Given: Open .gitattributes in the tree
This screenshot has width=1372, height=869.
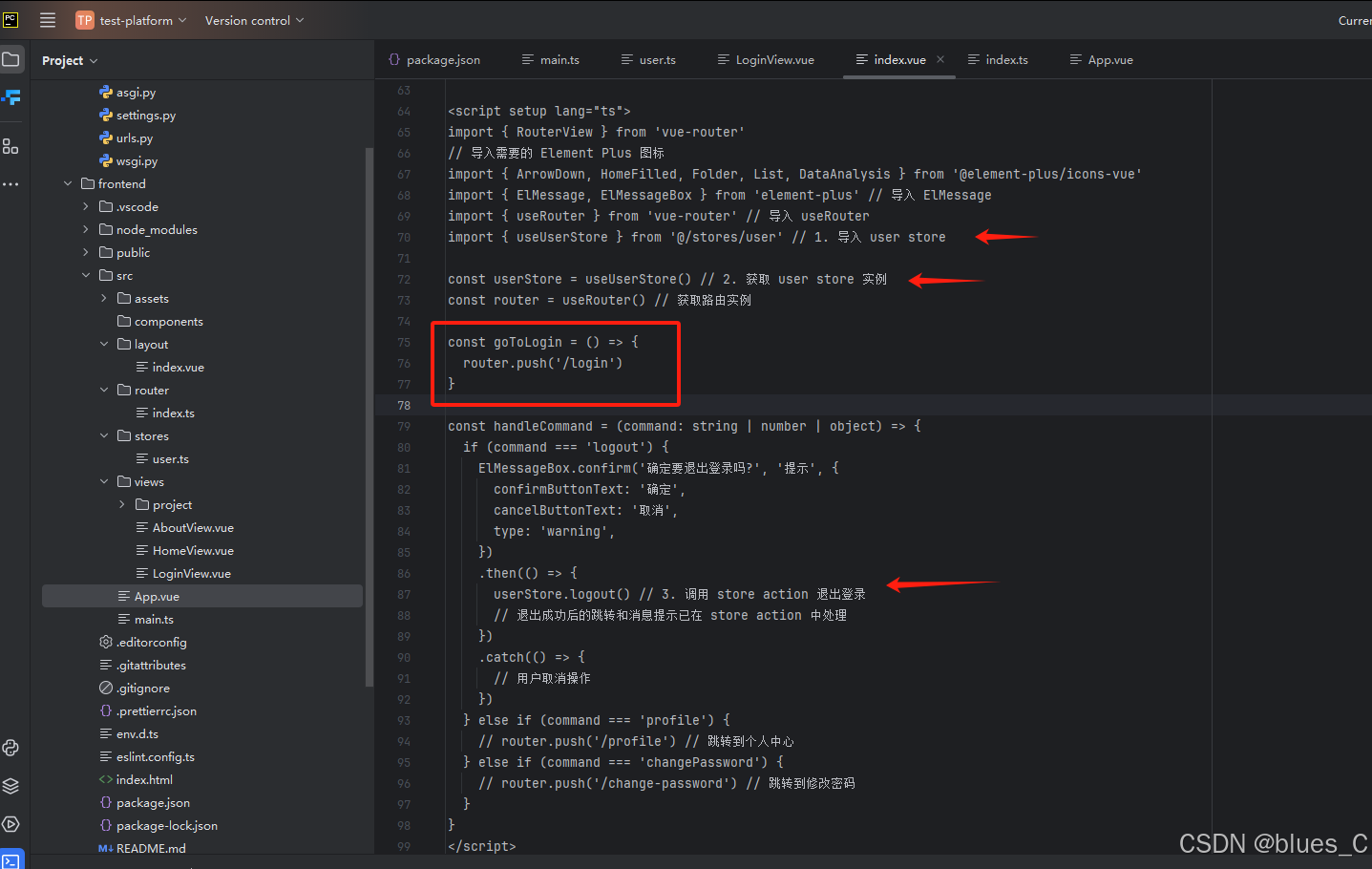Looking at the screenshot, I should coord(143,665).
